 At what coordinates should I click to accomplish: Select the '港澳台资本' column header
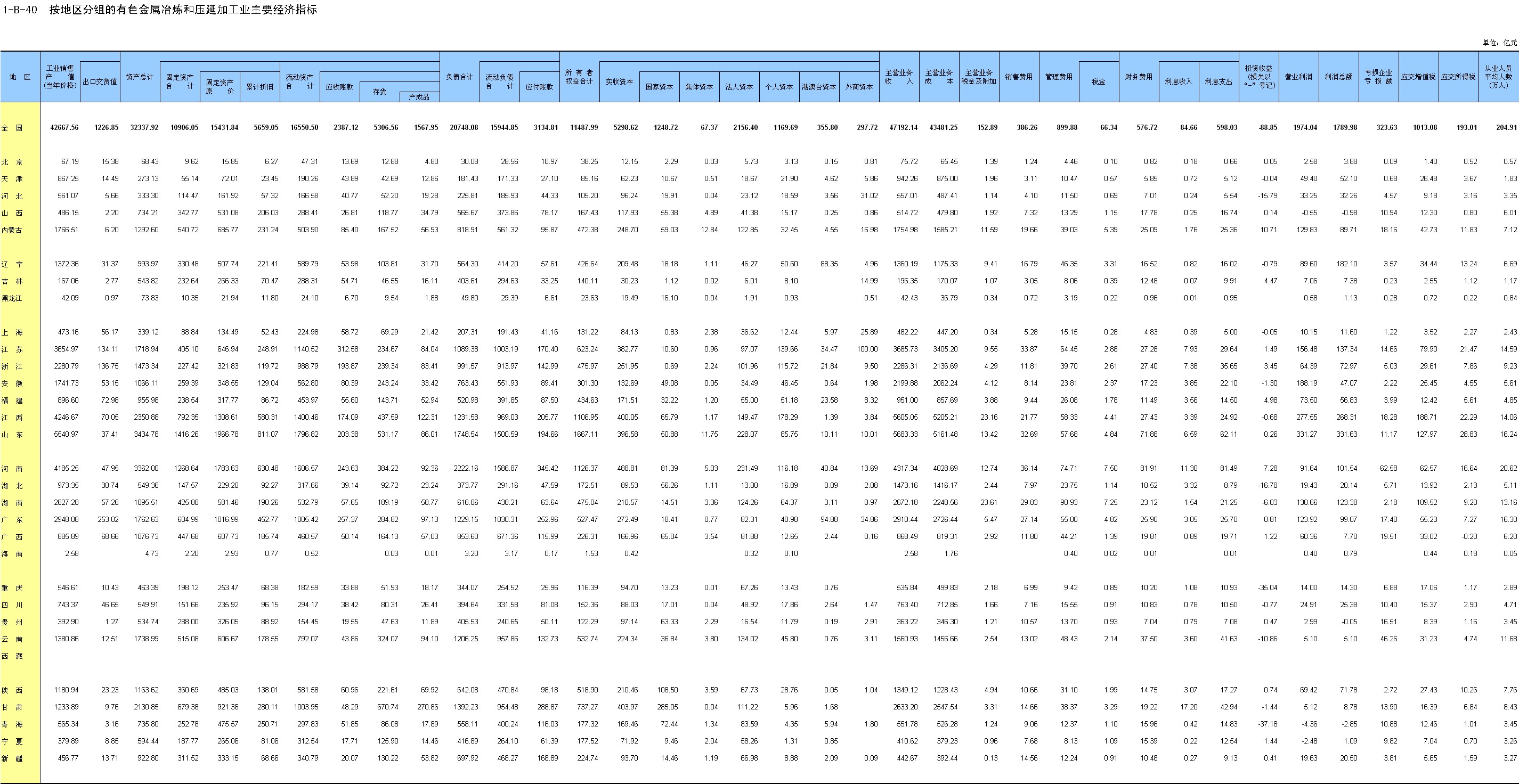pyautogui.click(x=819, y=87)
